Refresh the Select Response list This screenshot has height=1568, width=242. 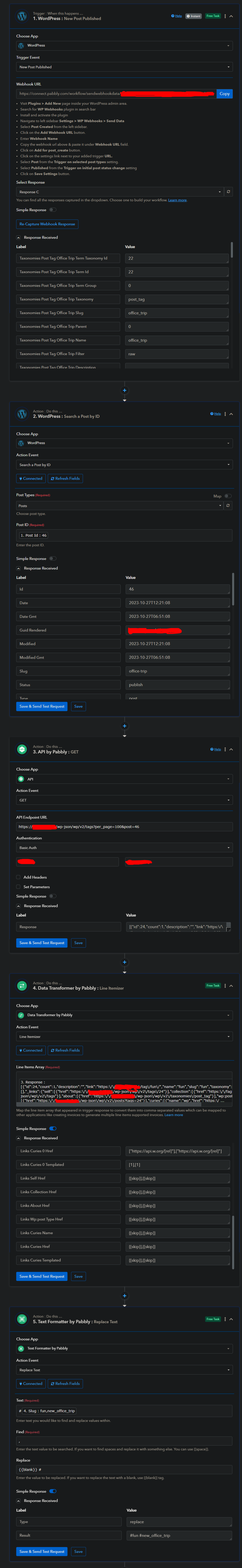[228, 192]
